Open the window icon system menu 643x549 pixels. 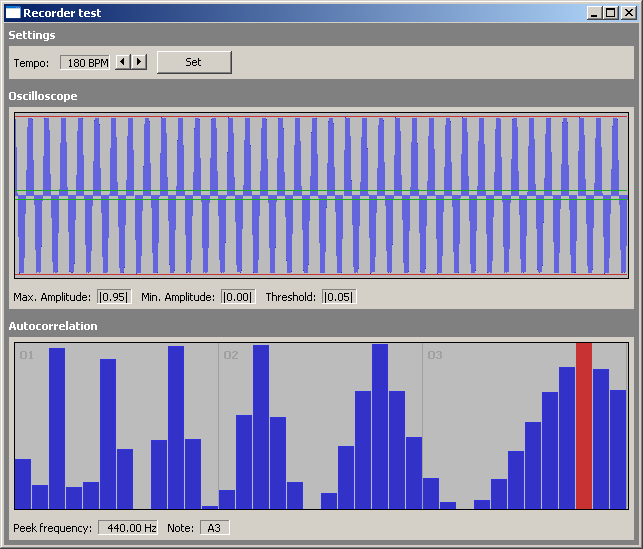[13, 13]
